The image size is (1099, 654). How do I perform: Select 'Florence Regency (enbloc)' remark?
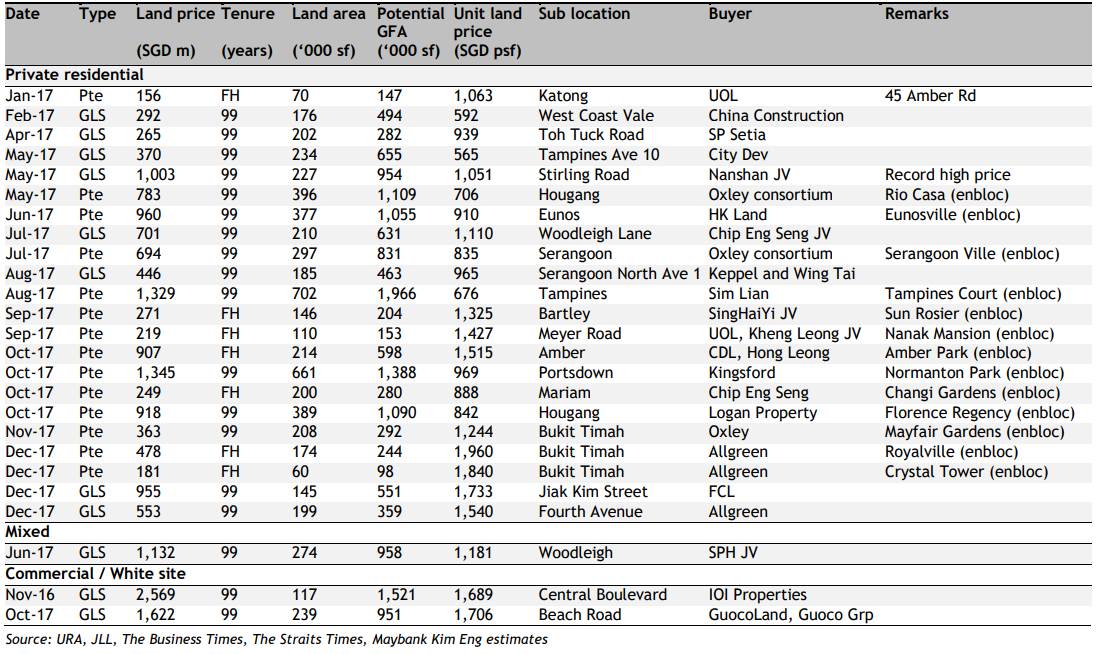tap(979, 413)
